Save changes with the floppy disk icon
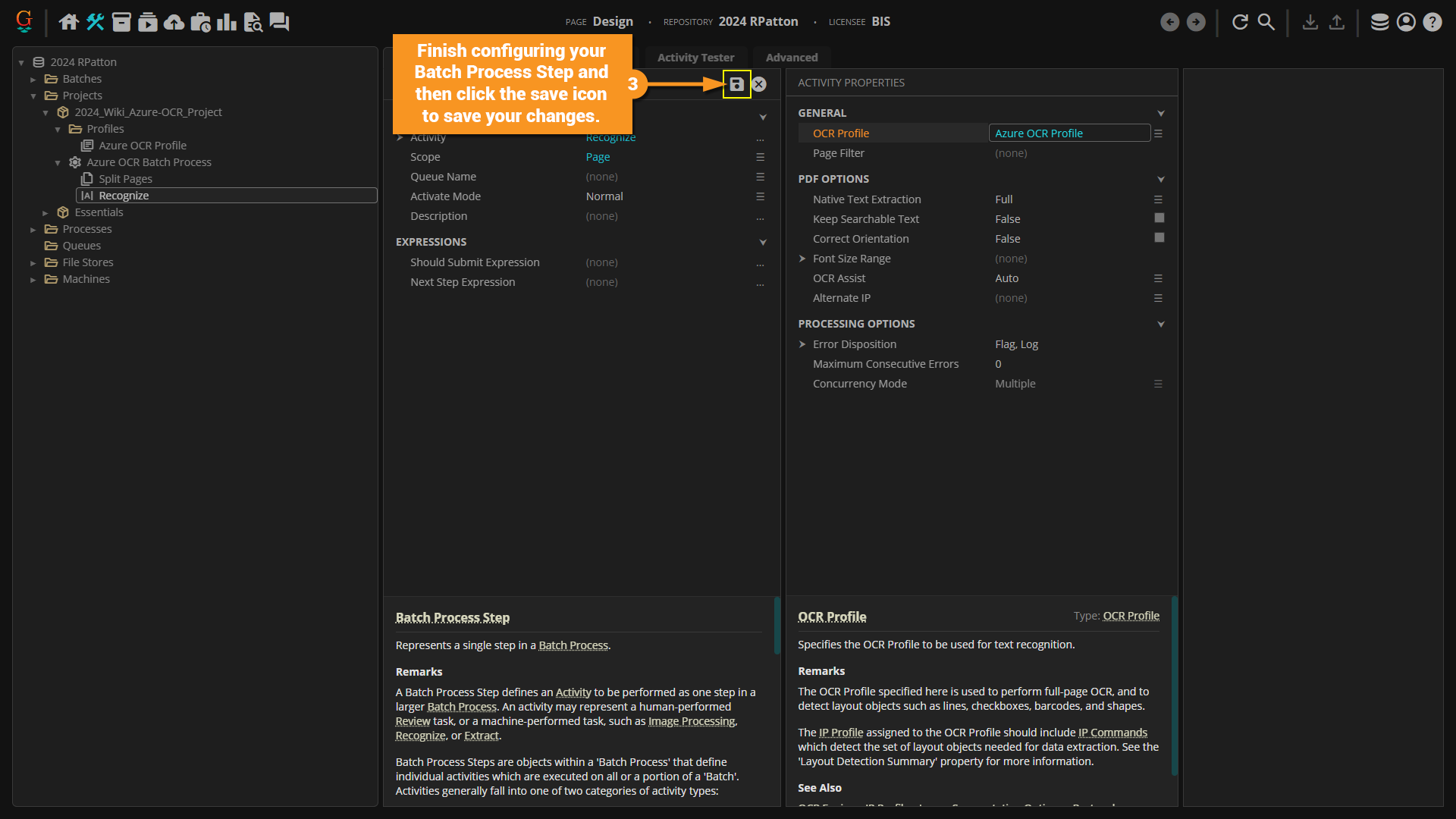 pos(736,84)
